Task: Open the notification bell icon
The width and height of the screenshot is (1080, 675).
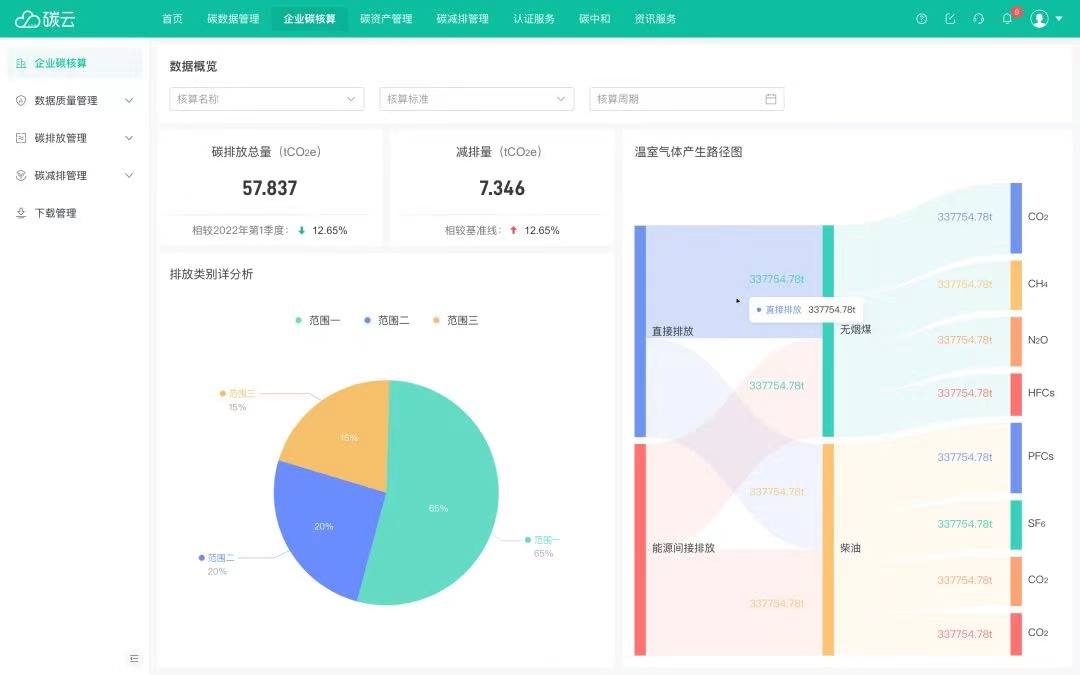Action: (1007, 19)
